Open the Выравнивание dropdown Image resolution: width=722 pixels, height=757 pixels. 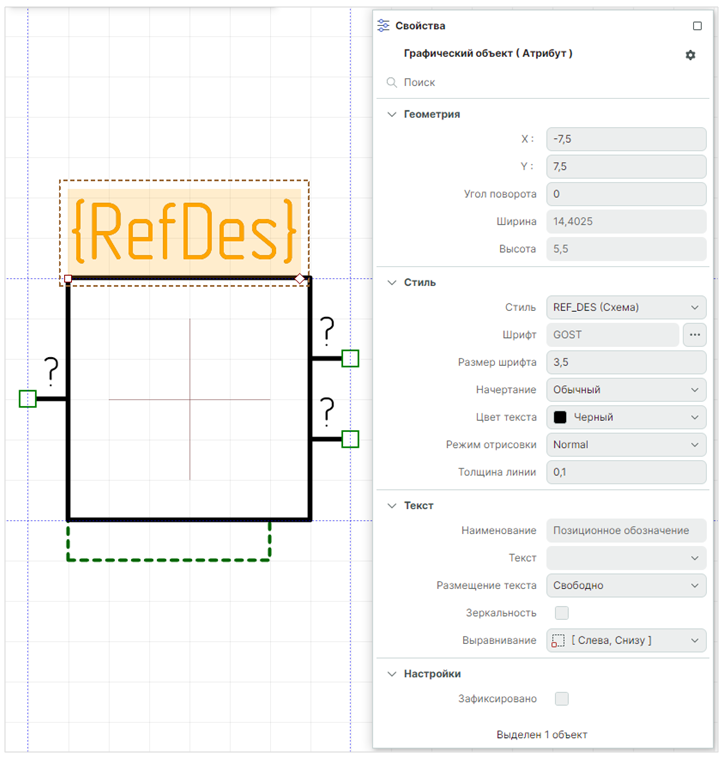point(626,641)
